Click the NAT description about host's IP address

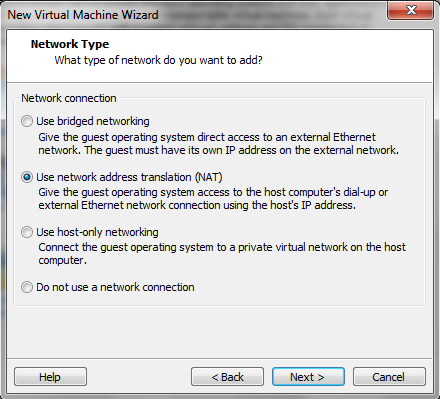tap(213, 199)
